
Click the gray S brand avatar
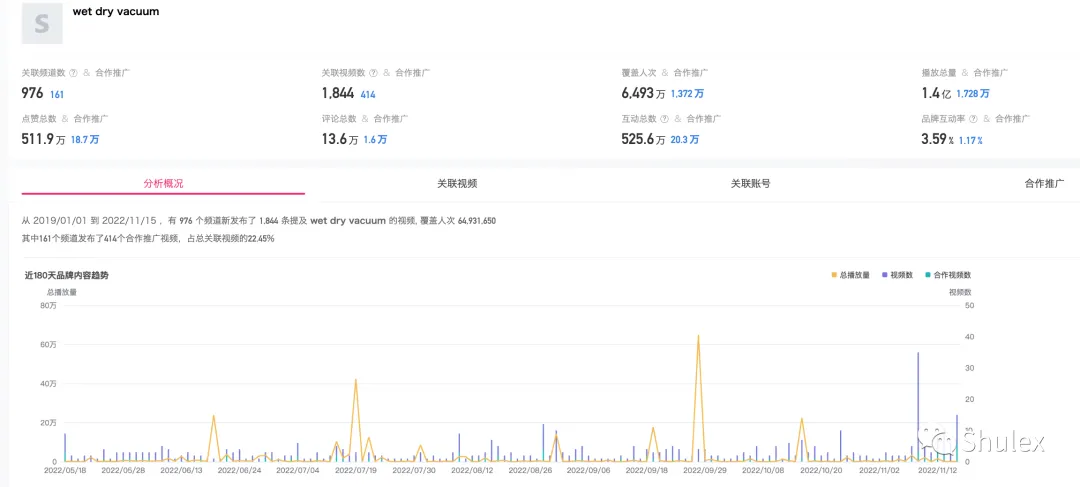point(42,24)
